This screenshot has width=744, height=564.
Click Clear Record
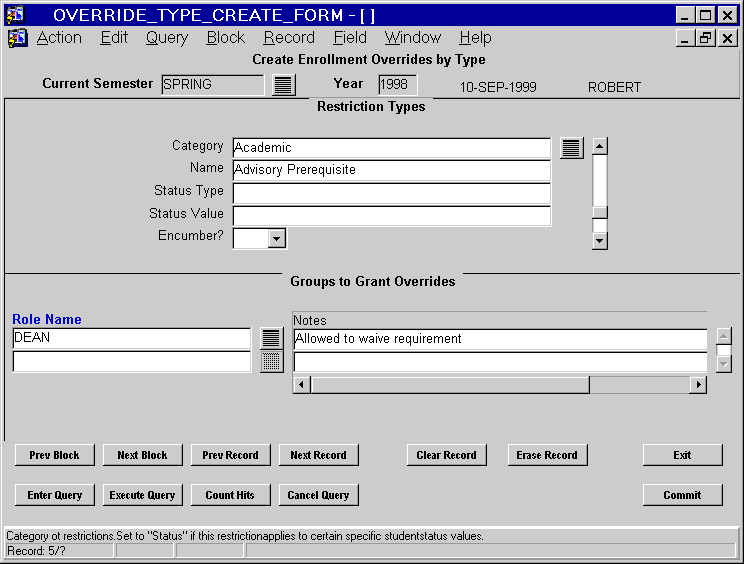(x=446, y=455)
